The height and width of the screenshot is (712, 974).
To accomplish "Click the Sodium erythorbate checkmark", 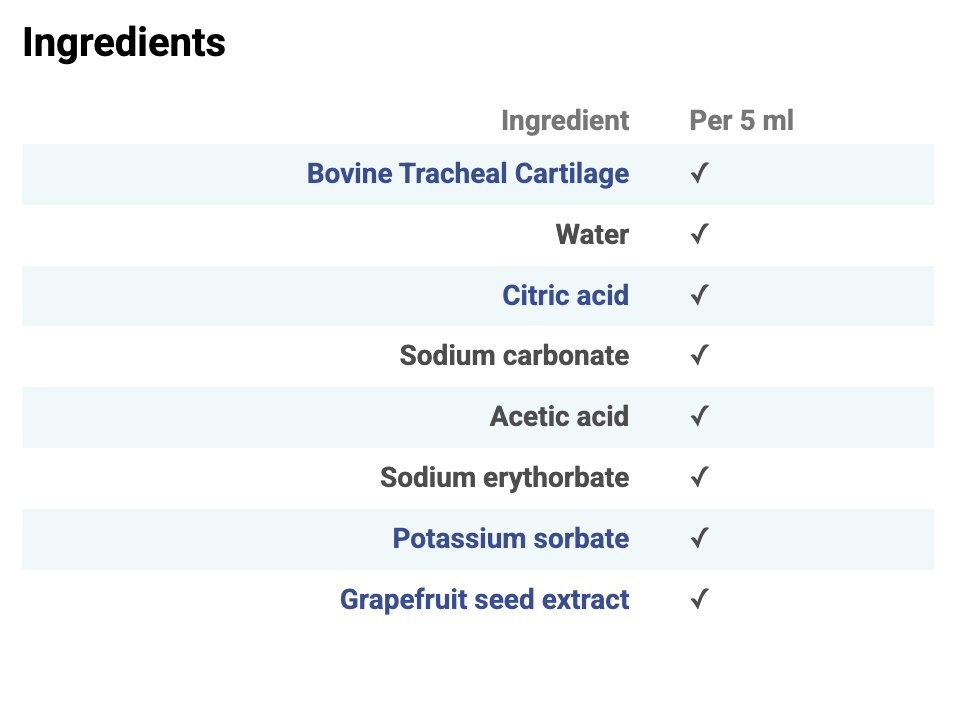I will point(700,478).
